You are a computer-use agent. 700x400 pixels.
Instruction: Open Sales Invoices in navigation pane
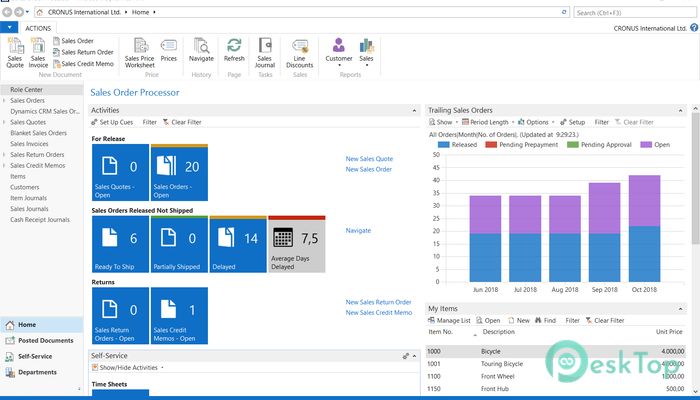[x=29, y=144]
